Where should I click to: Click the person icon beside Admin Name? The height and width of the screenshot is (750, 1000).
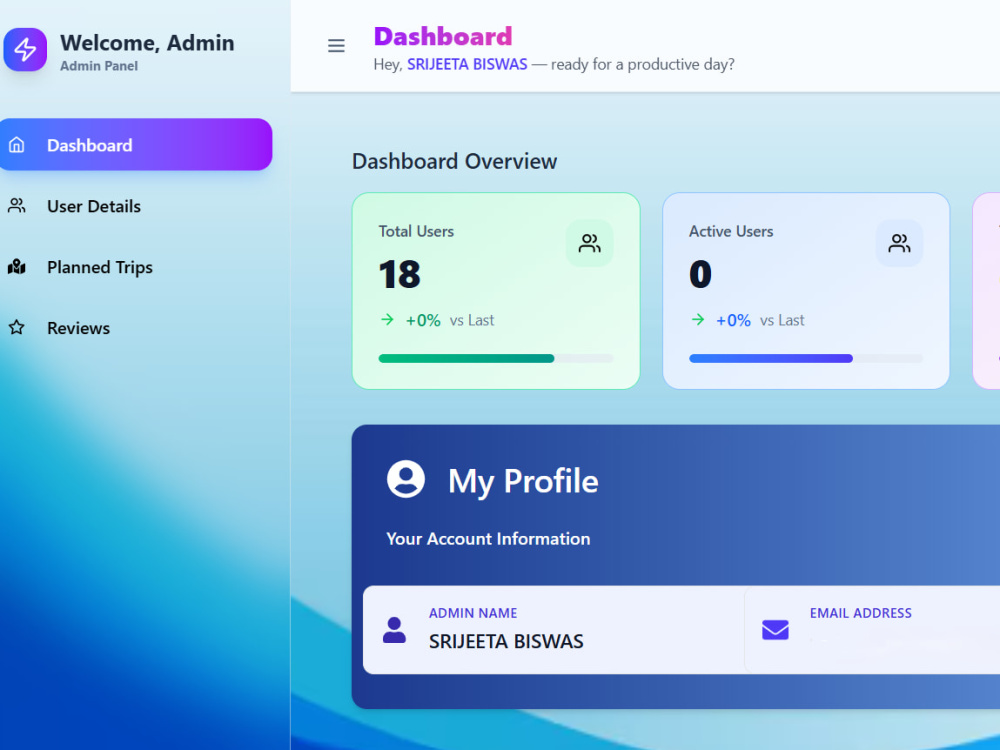click(394, 630)
